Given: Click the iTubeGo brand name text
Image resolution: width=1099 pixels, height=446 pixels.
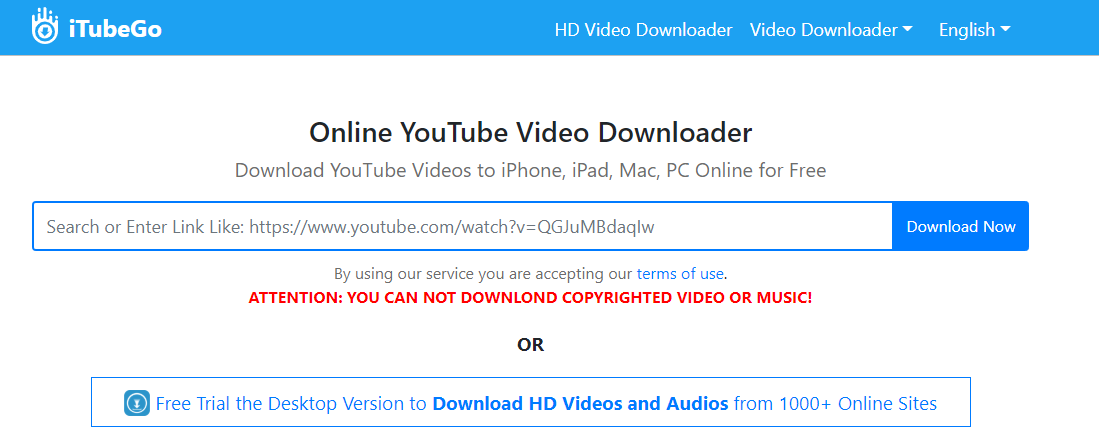Looking at the screenshot, I should 115,29.
